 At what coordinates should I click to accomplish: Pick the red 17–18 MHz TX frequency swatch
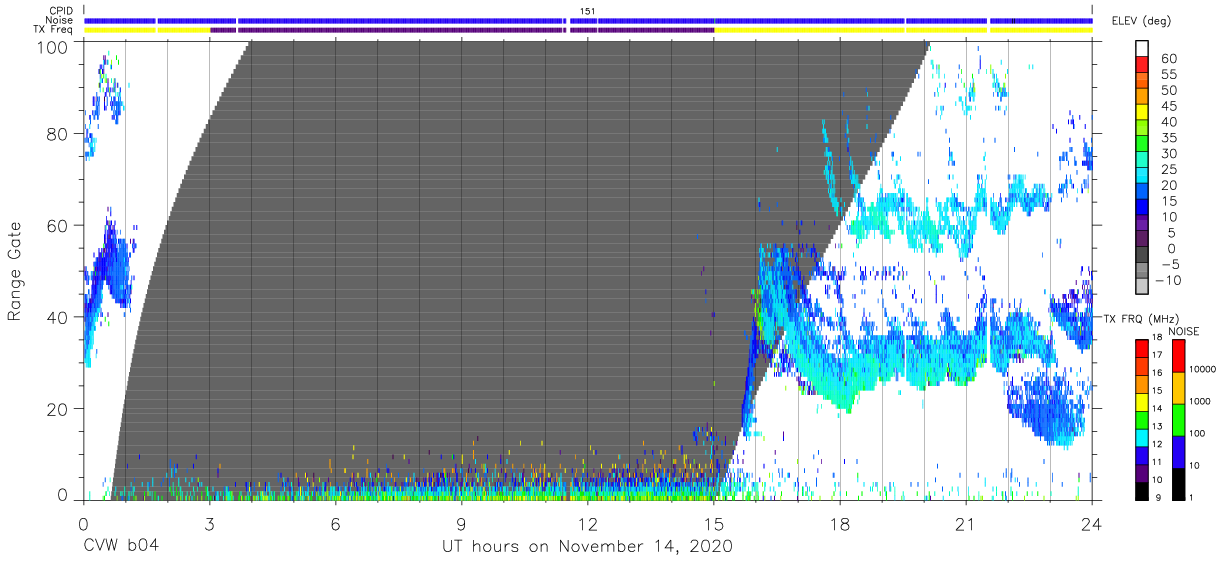pos(1143,349)
